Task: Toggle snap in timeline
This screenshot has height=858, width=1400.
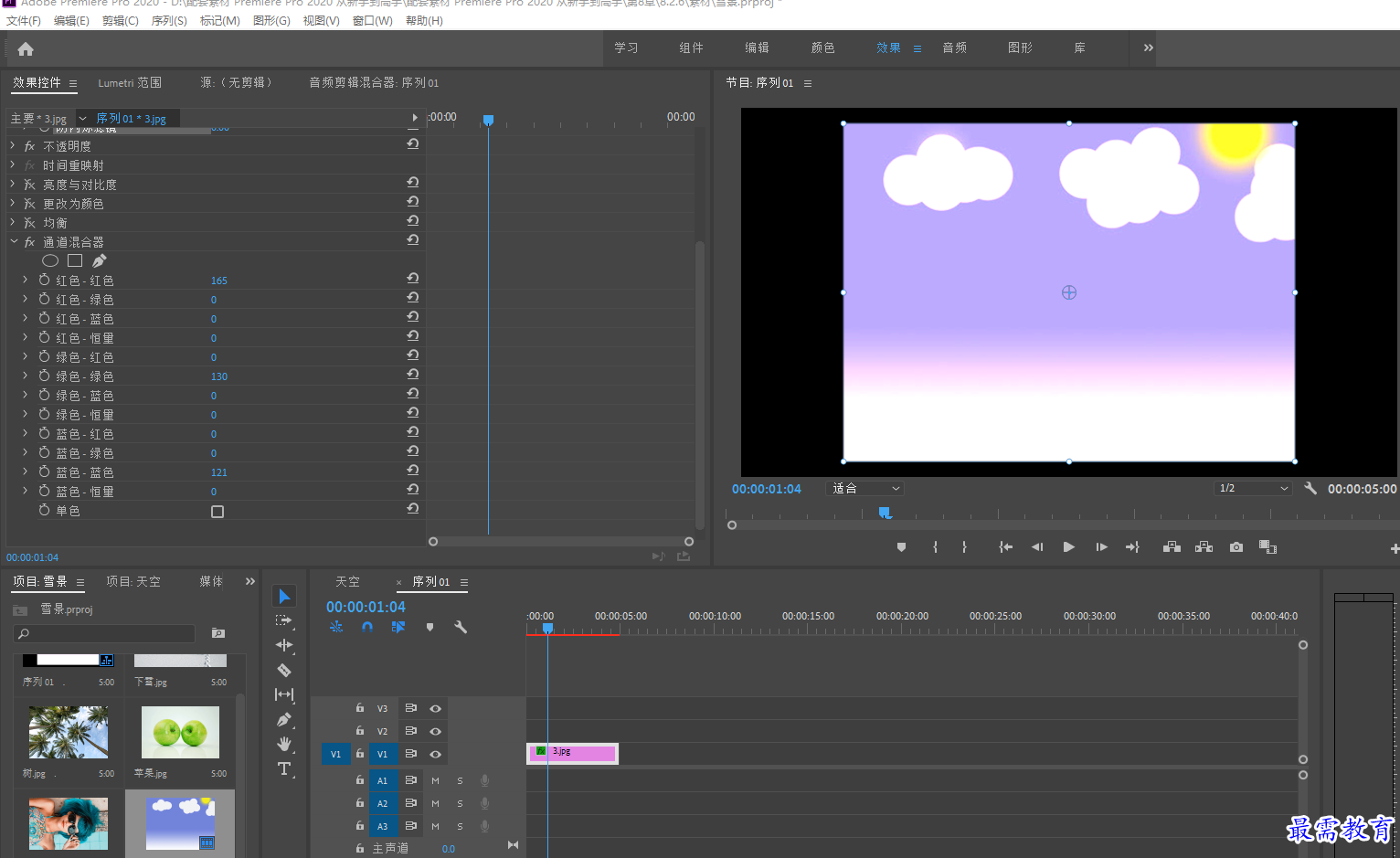Action: pos(367,627)
